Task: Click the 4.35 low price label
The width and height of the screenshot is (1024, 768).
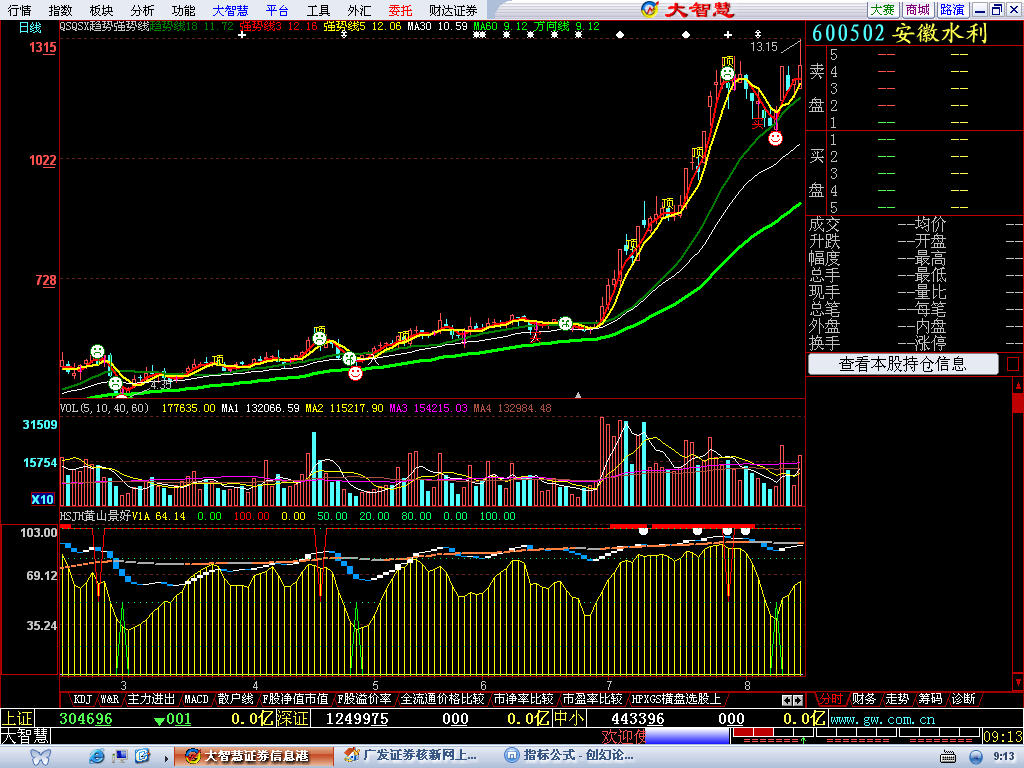Action: (x=161, y=385)
